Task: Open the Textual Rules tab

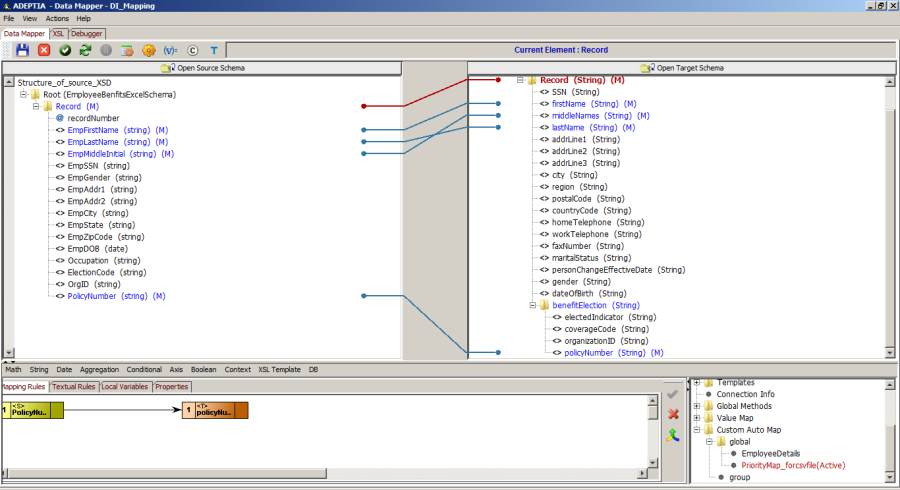Action: (73, 387)
